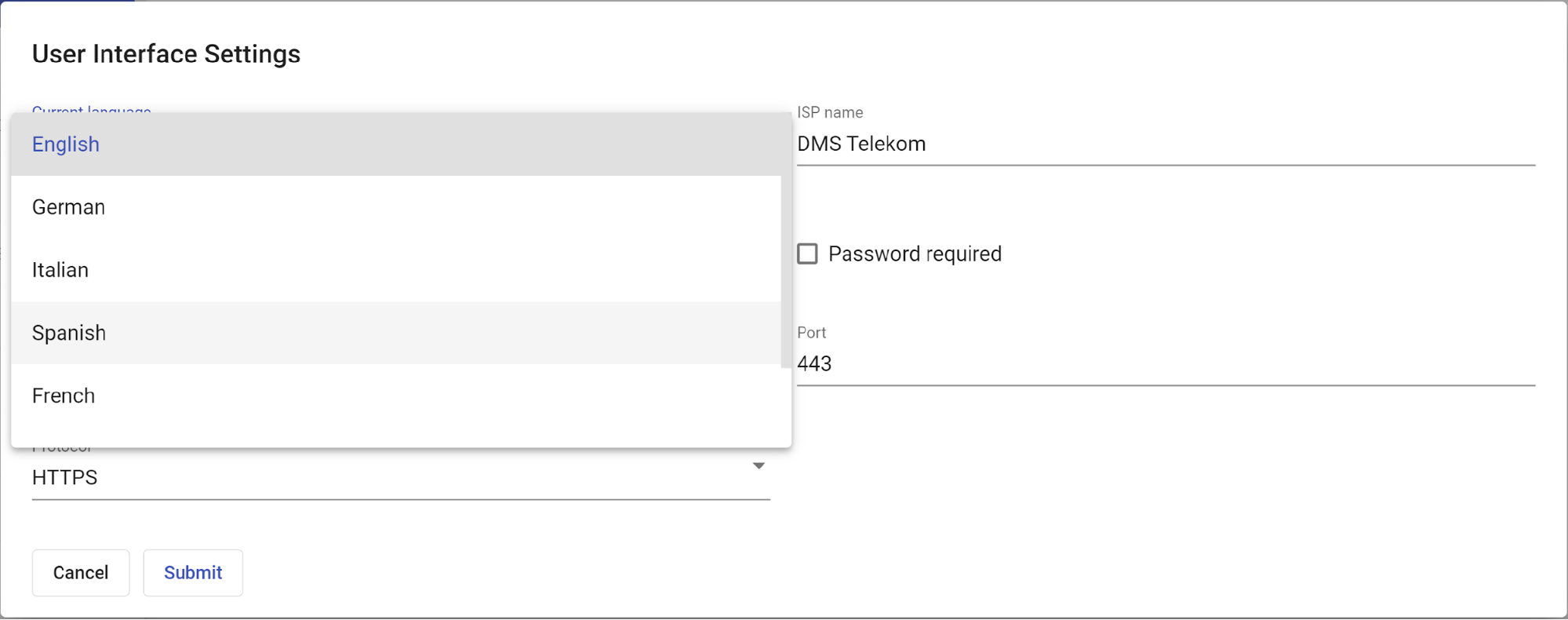Image resolution: width=1568 pixels, height=620 pixels.
Task: Open the HTTPS protocol selector
Action: (x=392, y=478)
